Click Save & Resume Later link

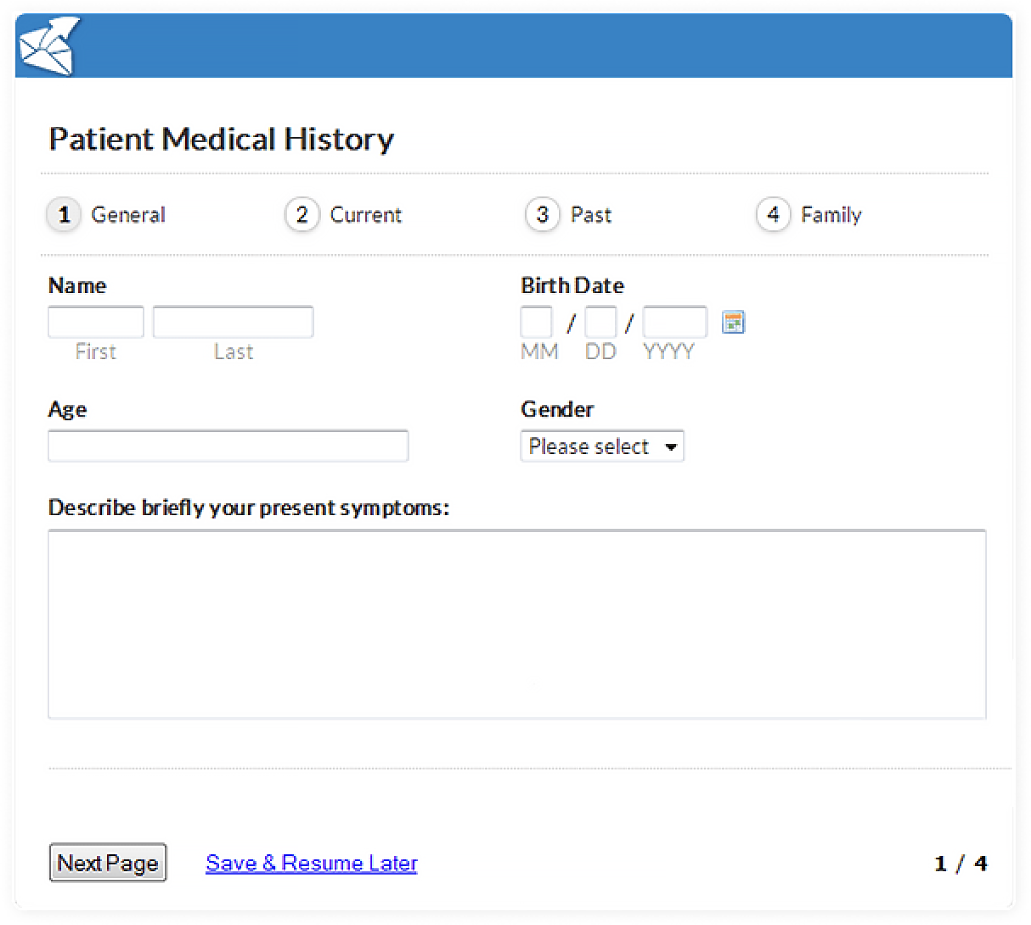(x=312, y=863)
